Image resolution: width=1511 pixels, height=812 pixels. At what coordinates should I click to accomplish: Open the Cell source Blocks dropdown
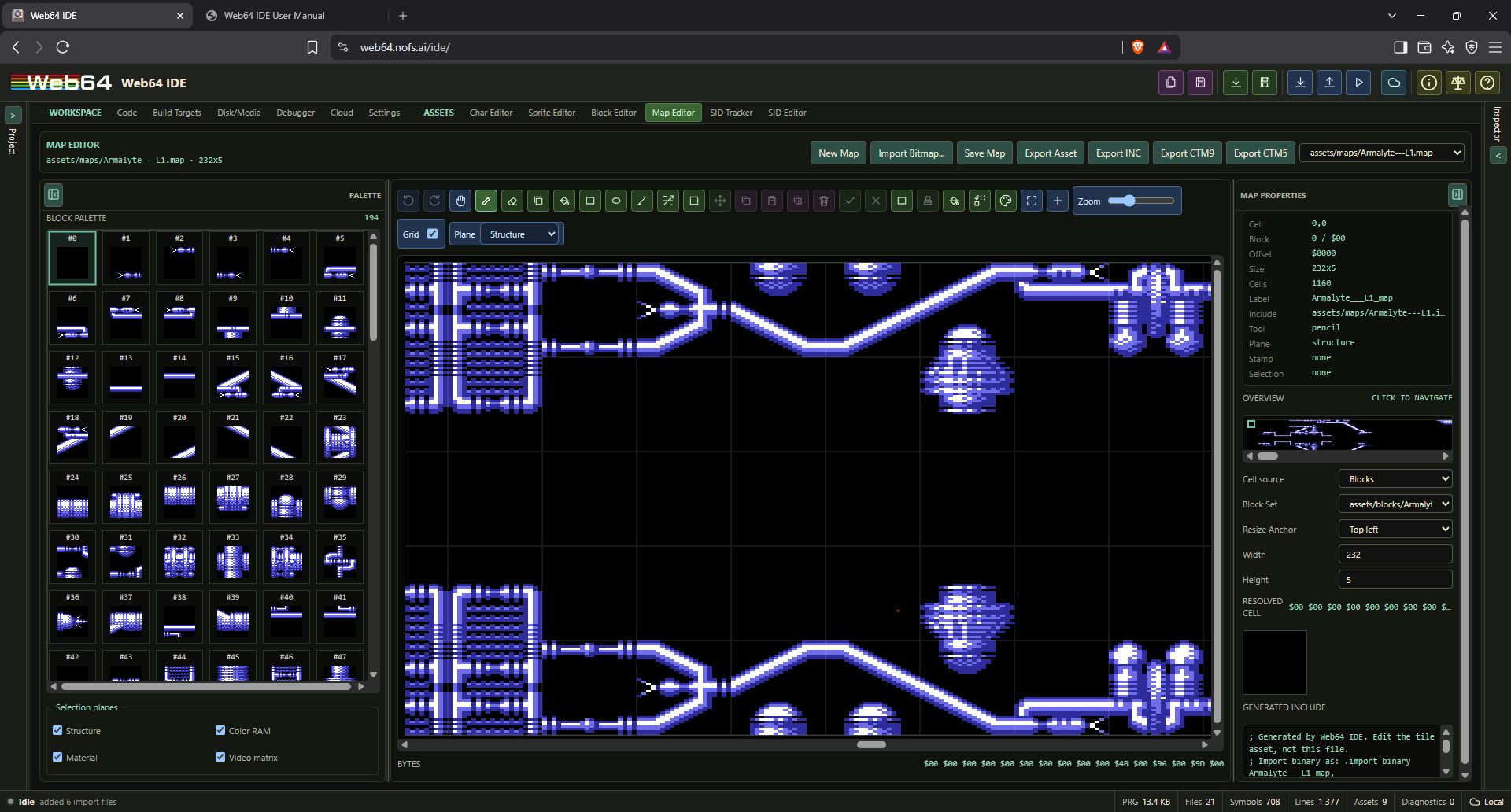[x=1395, y=479]
